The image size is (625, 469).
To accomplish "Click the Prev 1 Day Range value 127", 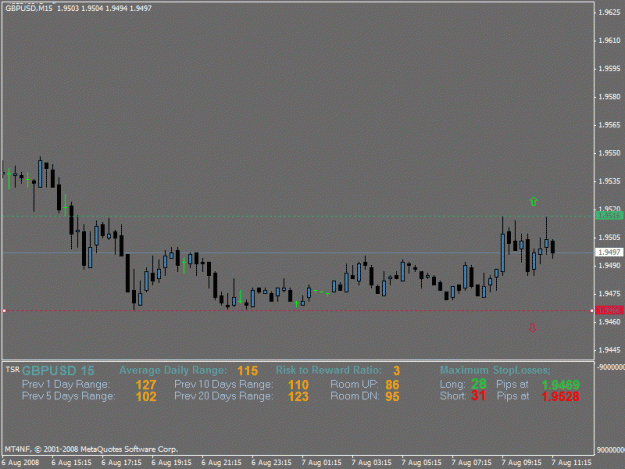I will click(x=146, y=385).
